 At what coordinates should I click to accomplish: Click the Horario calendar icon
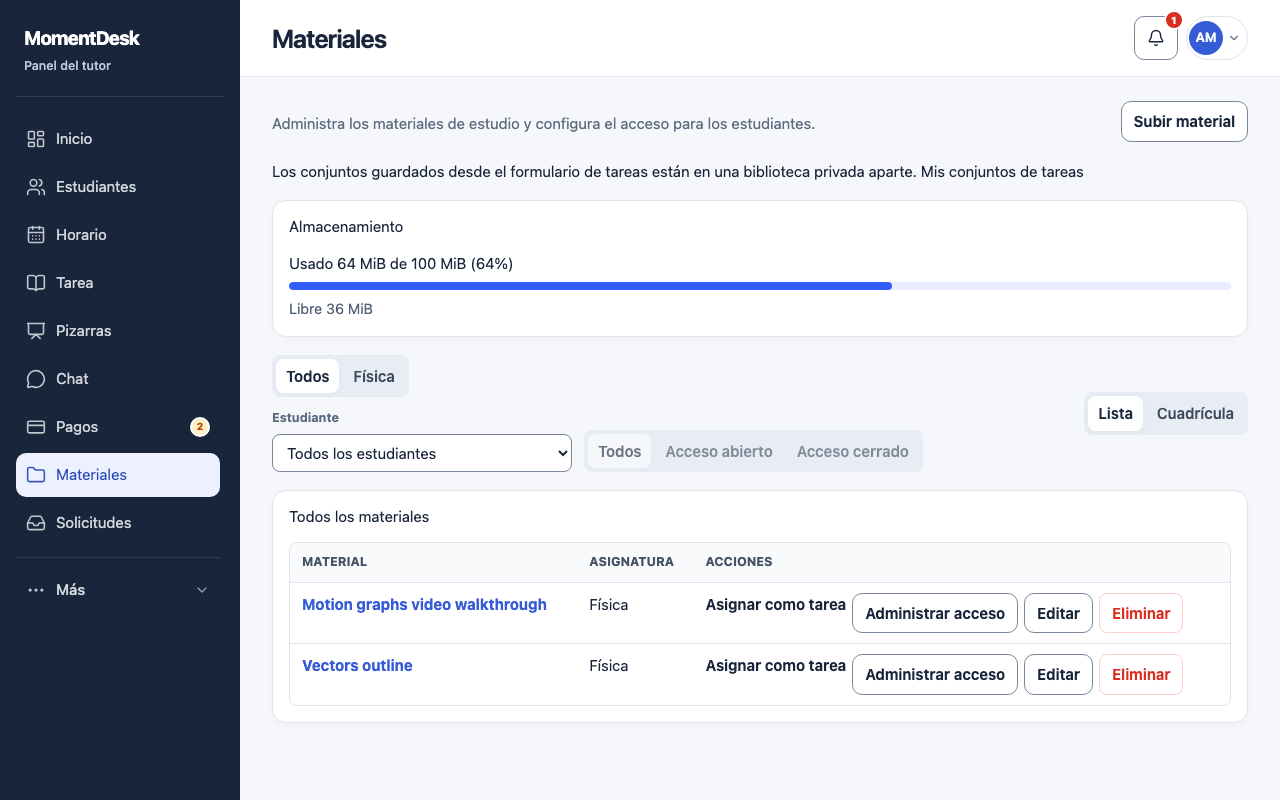(x=36, y=235)
